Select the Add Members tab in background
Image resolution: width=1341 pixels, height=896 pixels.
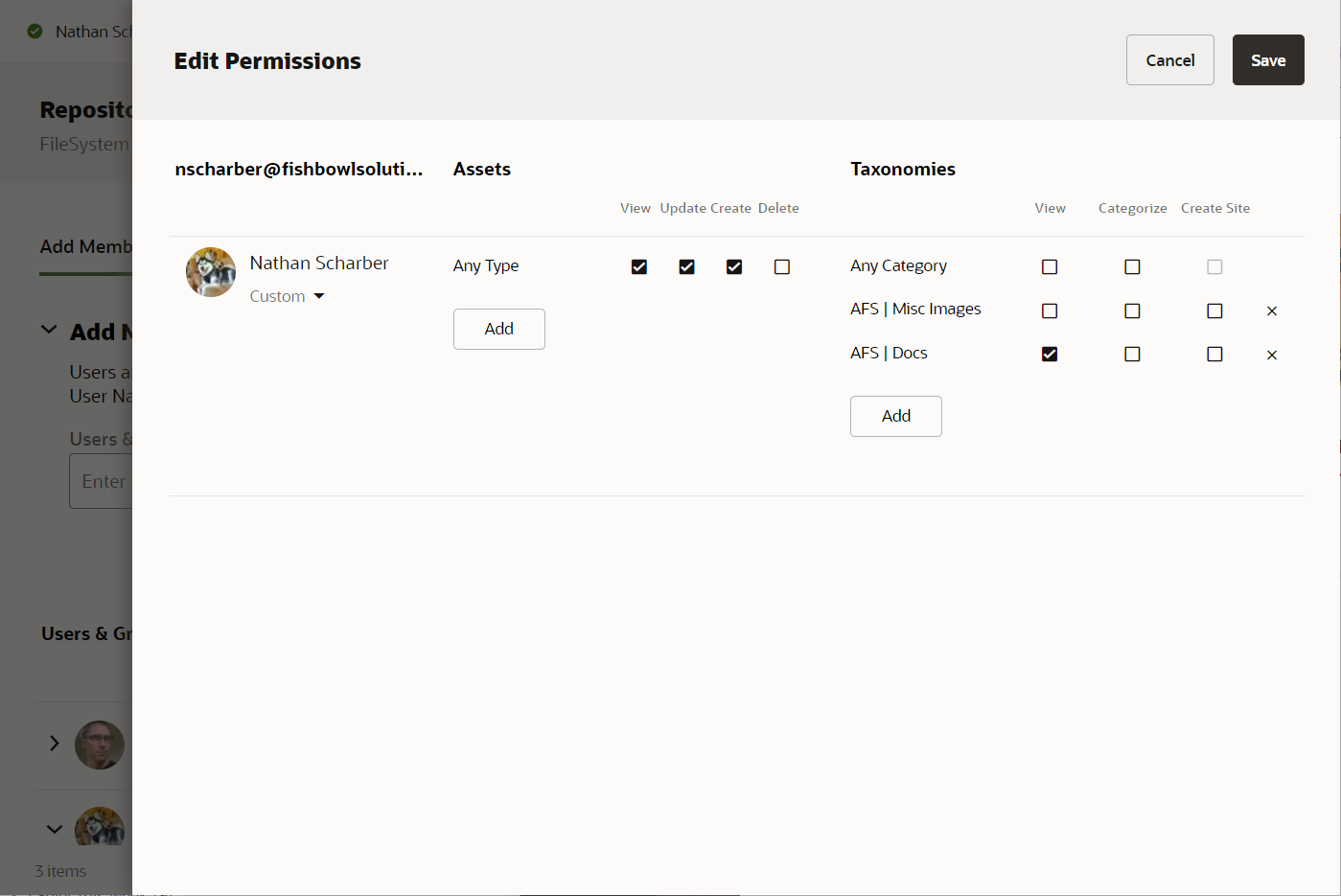coord(85,247)
